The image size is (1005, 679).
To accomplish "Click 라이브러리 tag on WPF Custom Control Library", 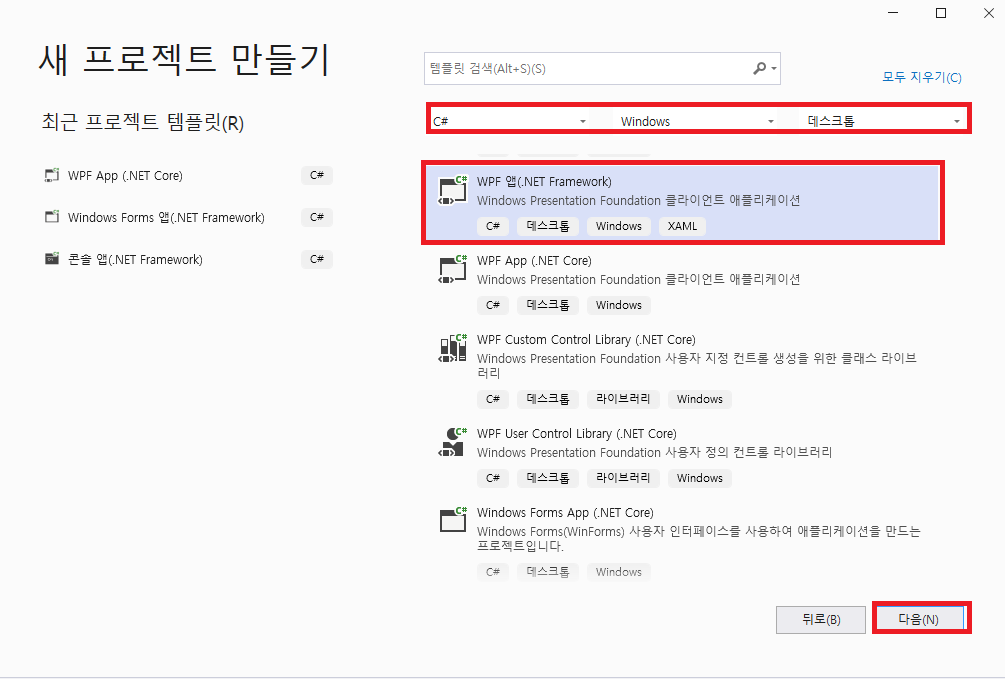I will (623, 399).
